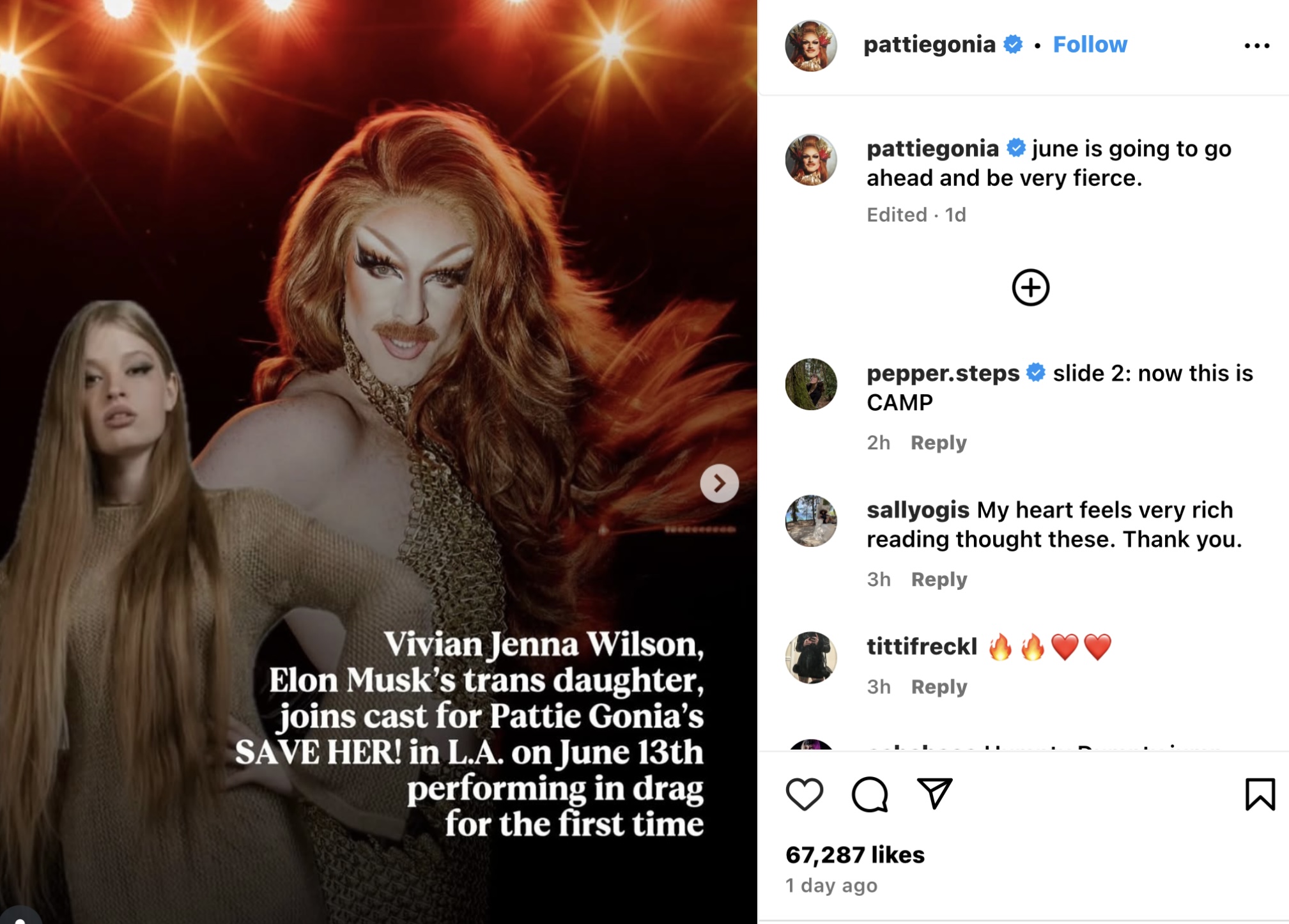Reply to sallyogis comment

[938, 579]
